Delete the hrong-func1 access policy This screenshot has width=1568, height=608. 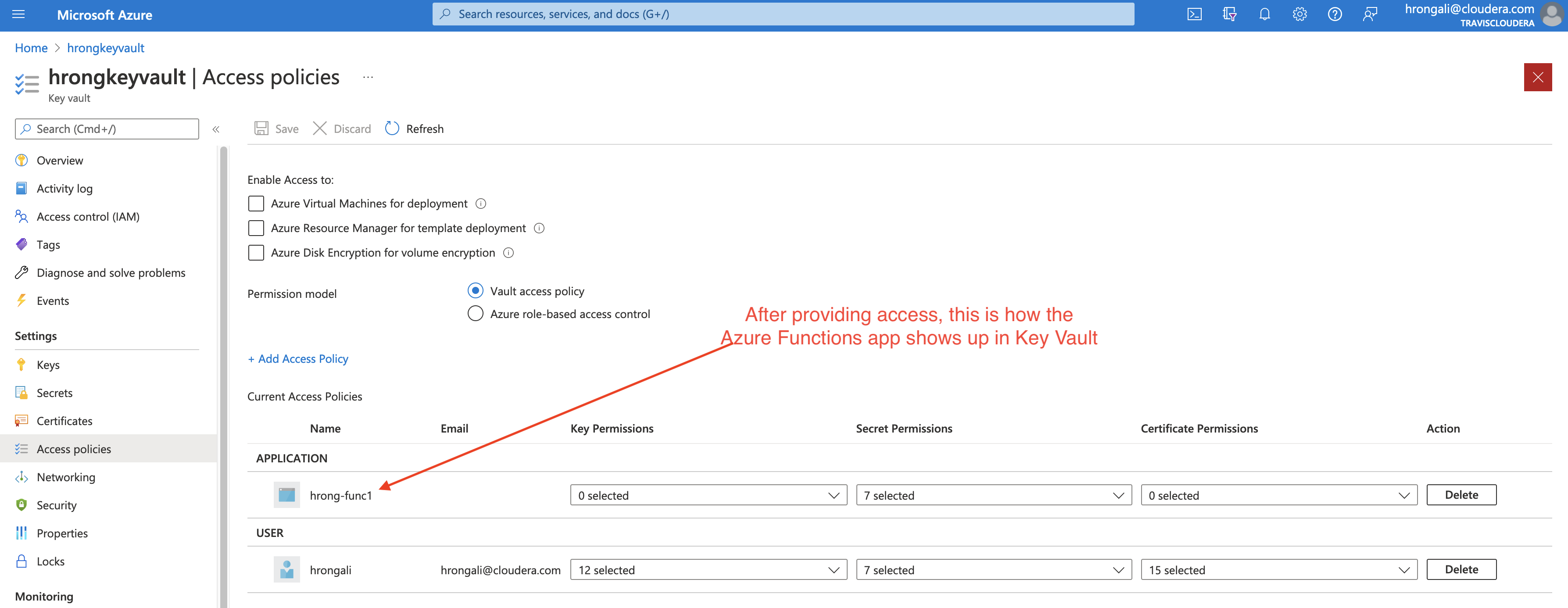tap(1461, 495)
